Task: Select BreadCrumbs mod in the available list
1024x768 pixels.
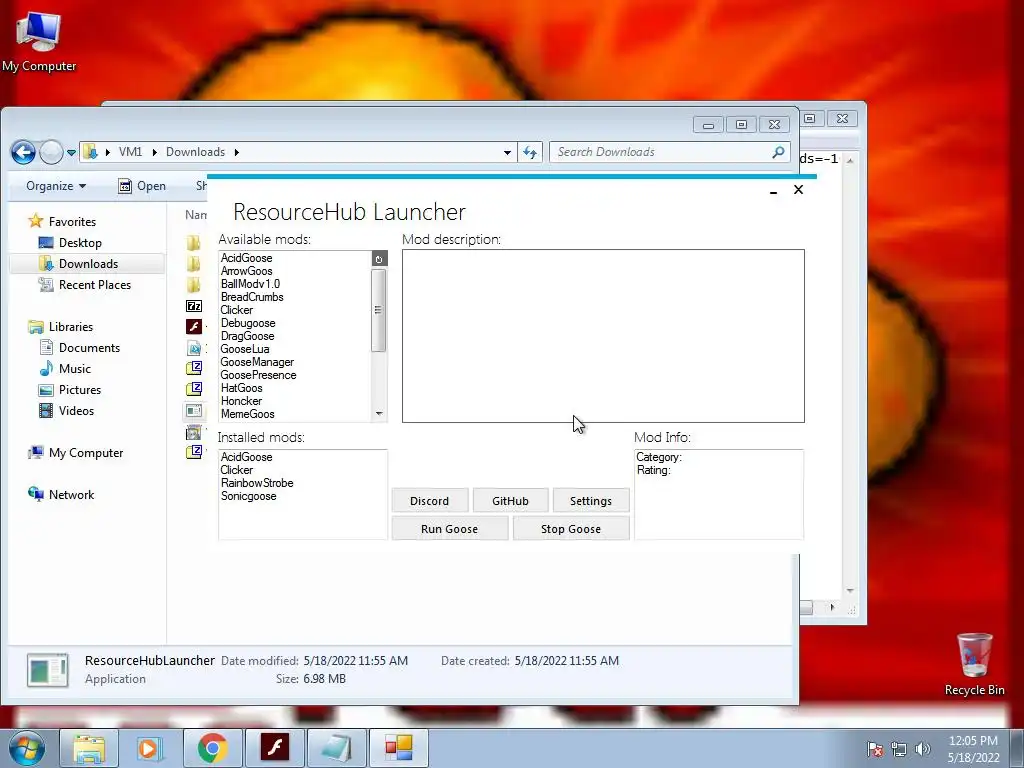Action: point(252,297)
